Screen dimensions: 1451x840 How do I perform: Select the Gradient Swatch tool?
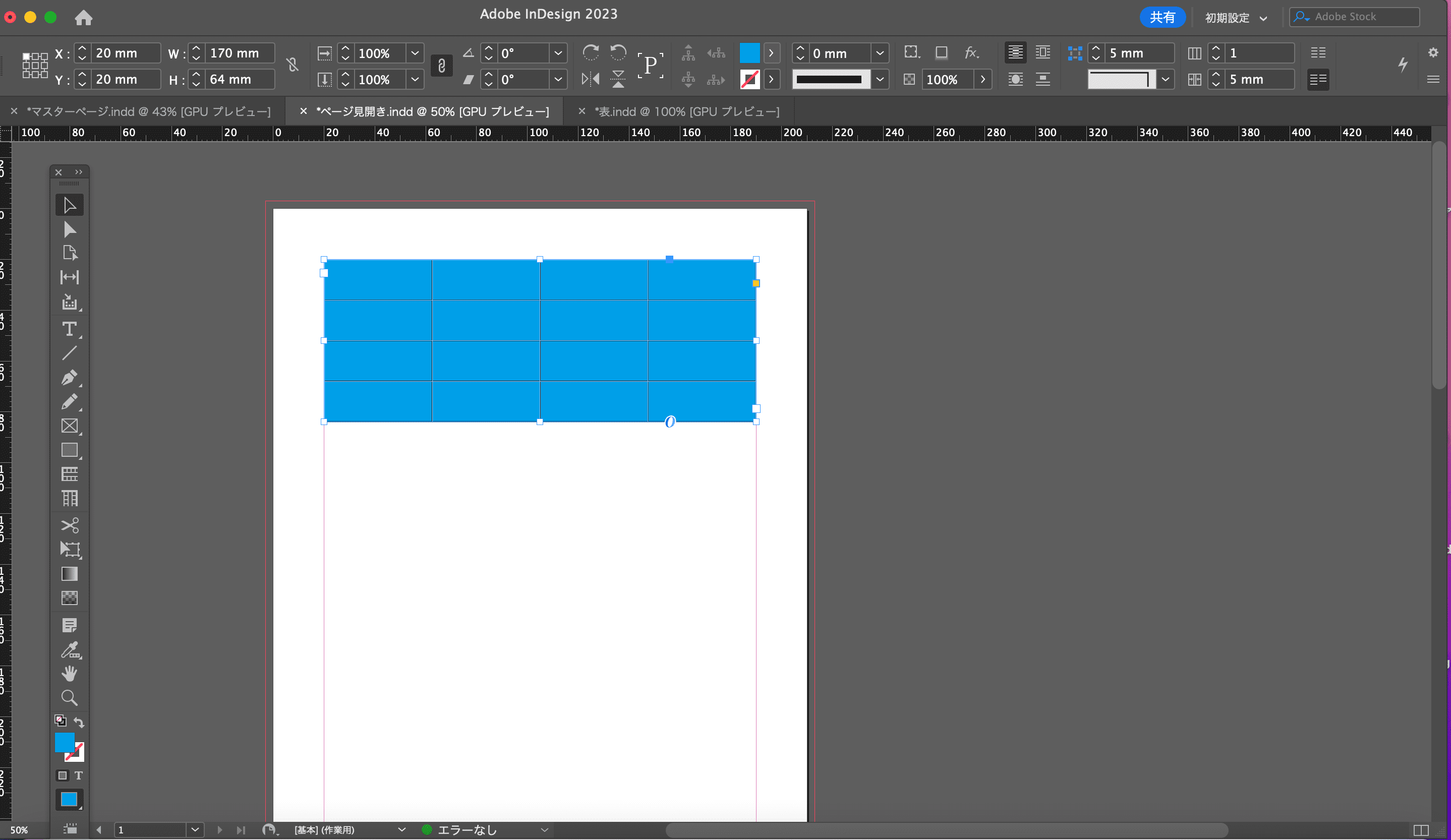(70, 574)
